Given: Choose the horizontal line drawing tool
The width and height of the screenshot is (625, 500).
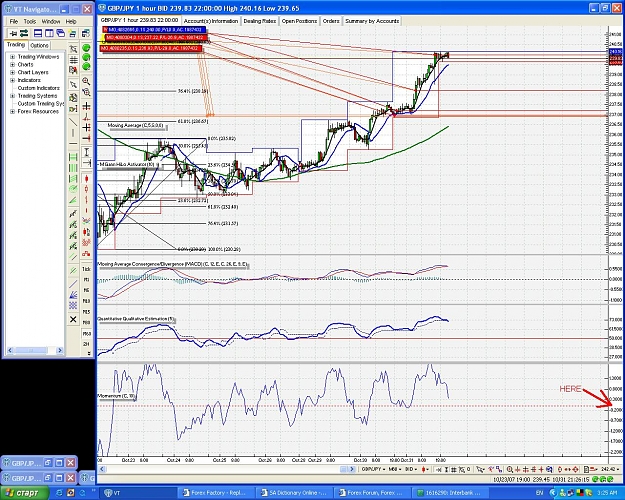Looking at the screenshot, I should pos(73,144).
